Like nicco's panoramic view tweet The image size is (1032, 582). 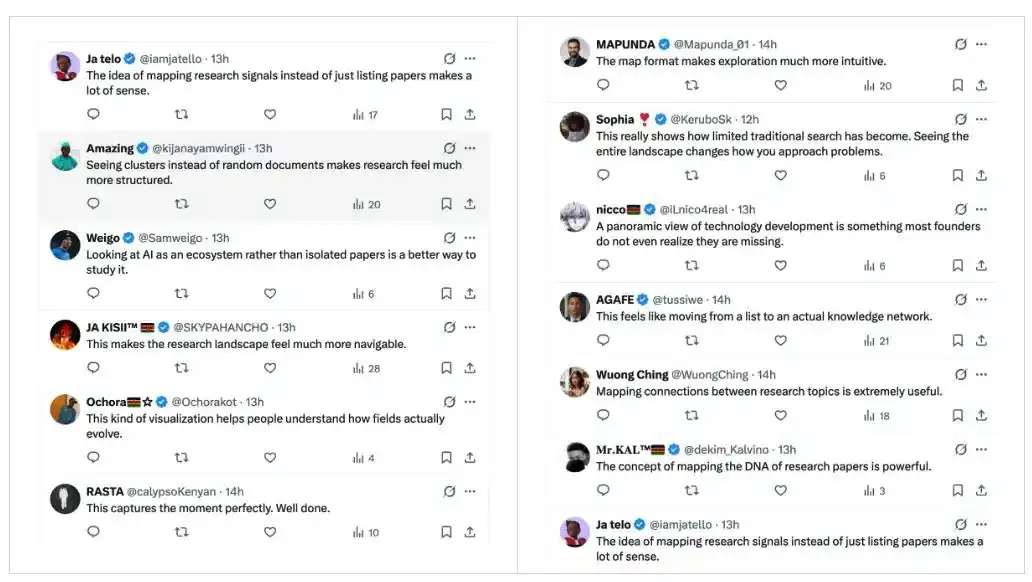[x=780, y=266]
